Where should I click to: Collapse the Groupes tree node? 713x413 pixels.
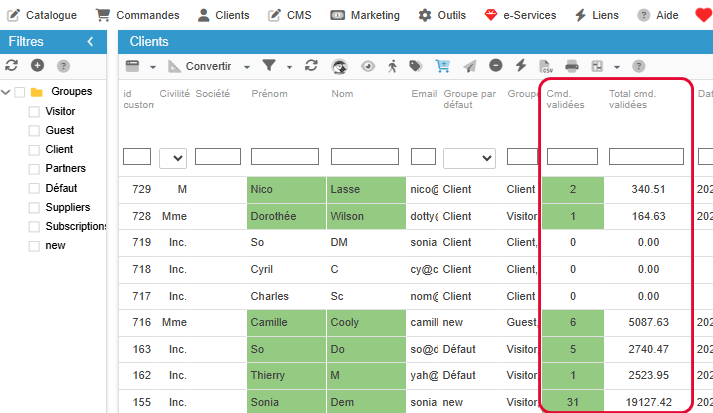tap(6, 92)
